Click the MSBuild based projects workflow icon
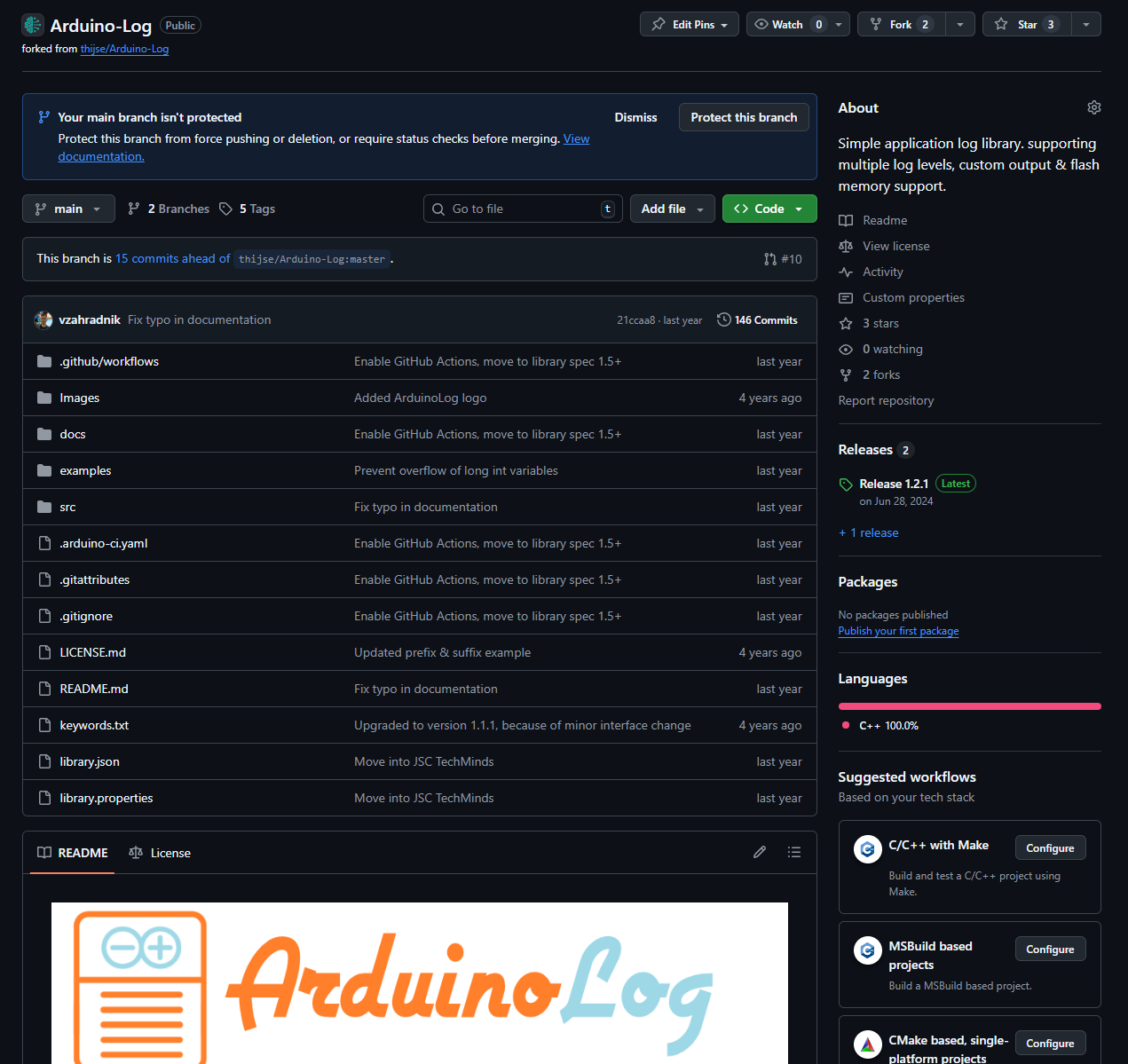The image size is (1128, 1064). click(x=867, y=950)
